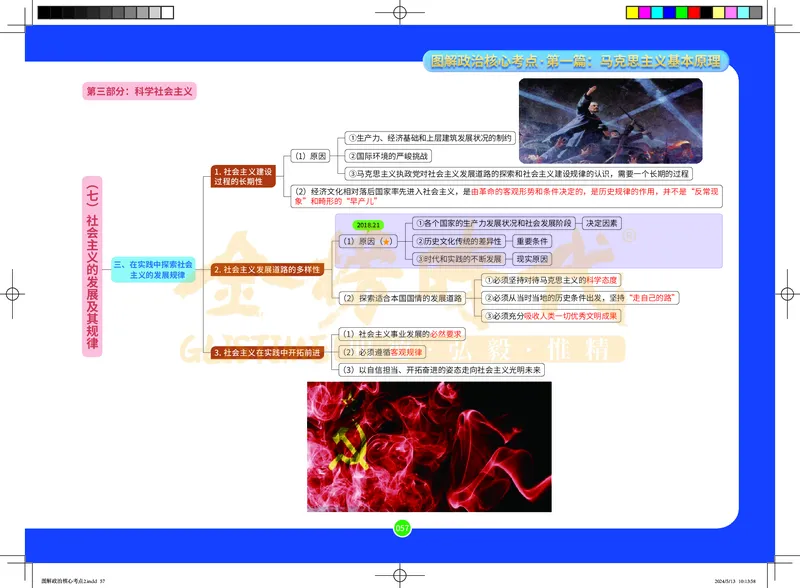The image size is (800, 588).
Task: Click the green 057 page number badge
Action: tap(403, 528)
